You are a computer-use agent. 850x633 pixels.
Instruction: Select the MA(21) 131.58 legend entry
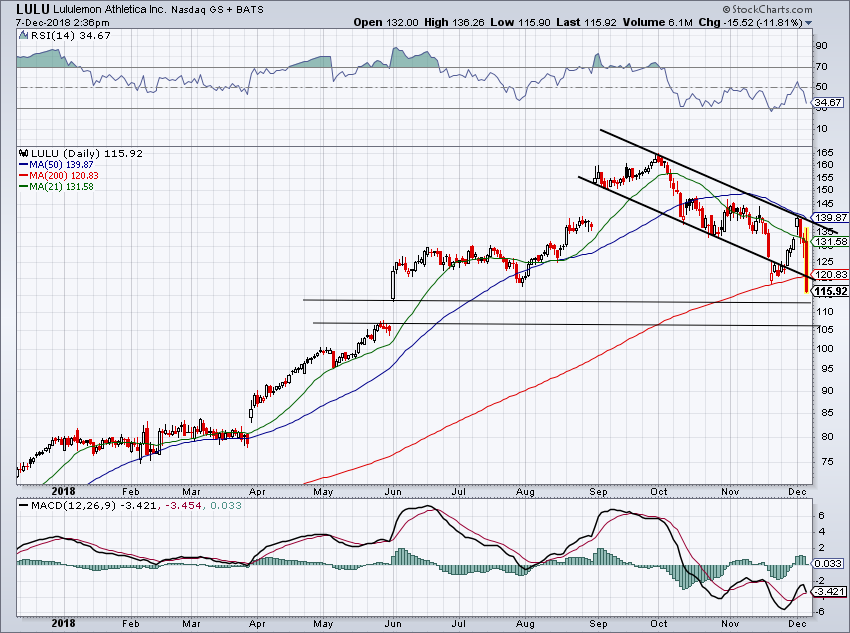pos(56,186)
